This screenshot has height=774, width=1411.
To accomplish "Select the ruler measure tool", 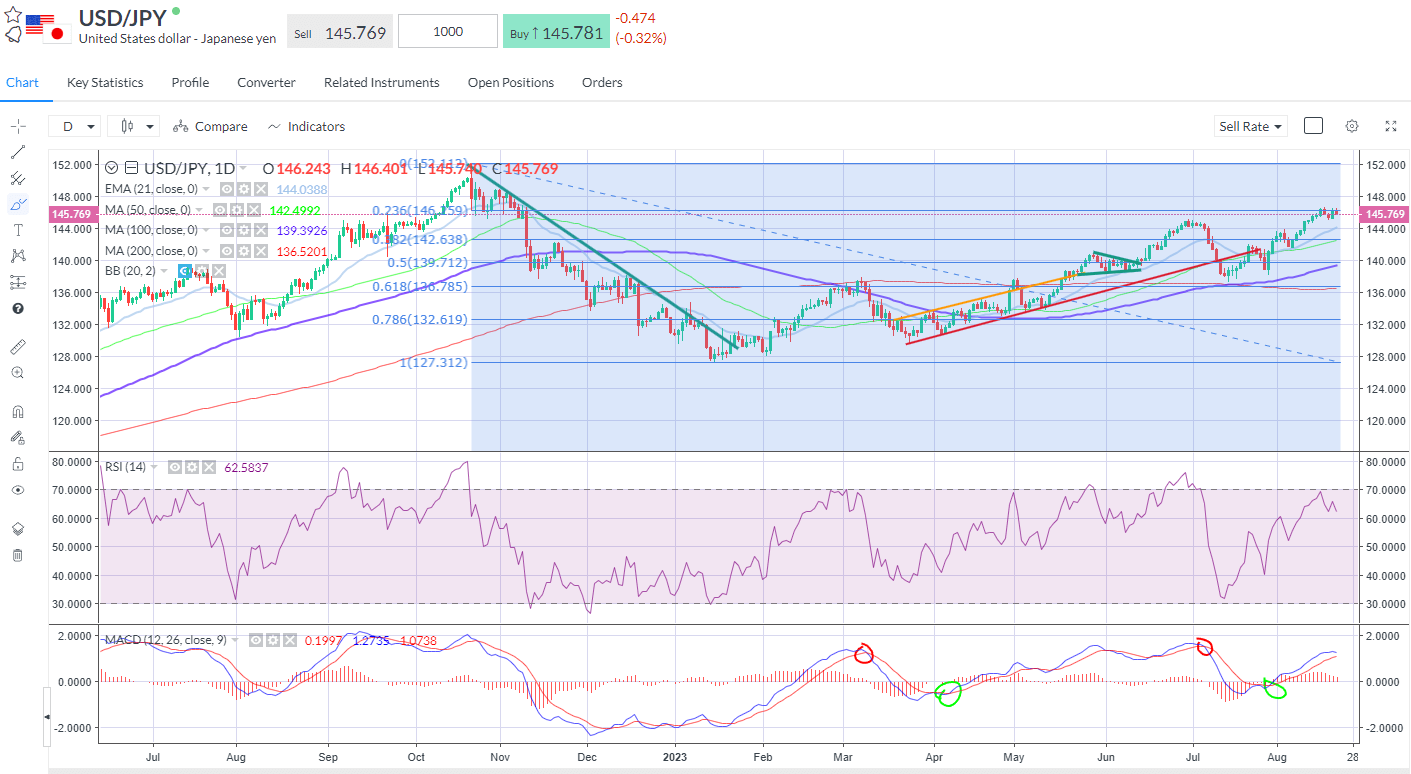I will point(17,346).
